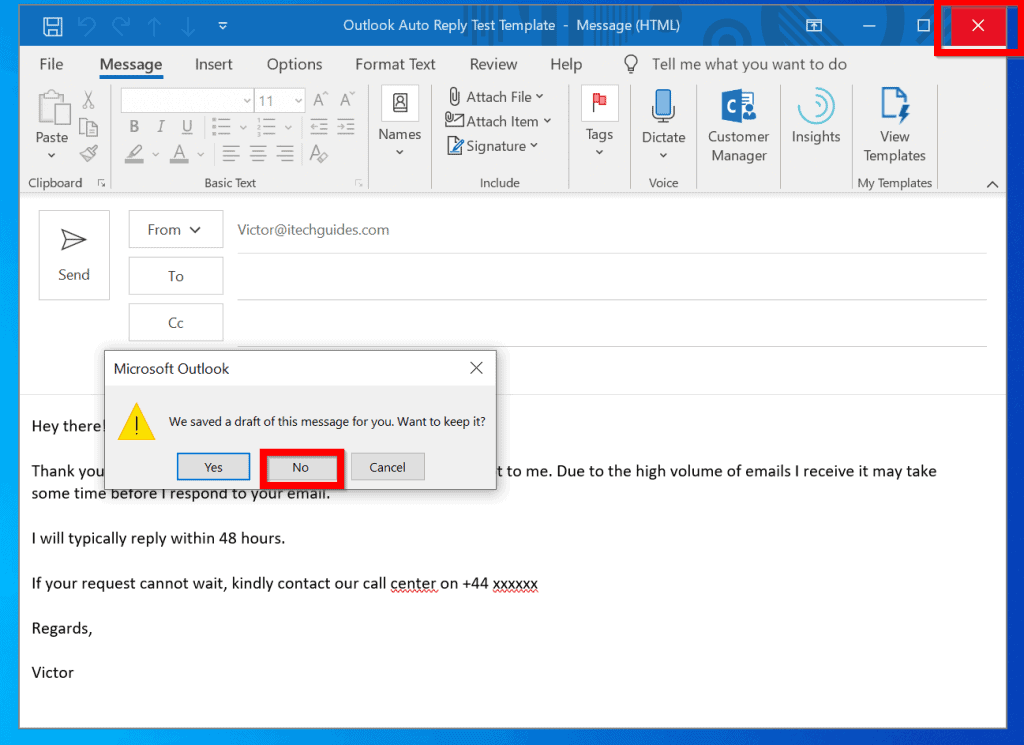The image size is (1024, 745).
Task: Open the Basic Text dialog launcher
Action: tap(359, 183)
